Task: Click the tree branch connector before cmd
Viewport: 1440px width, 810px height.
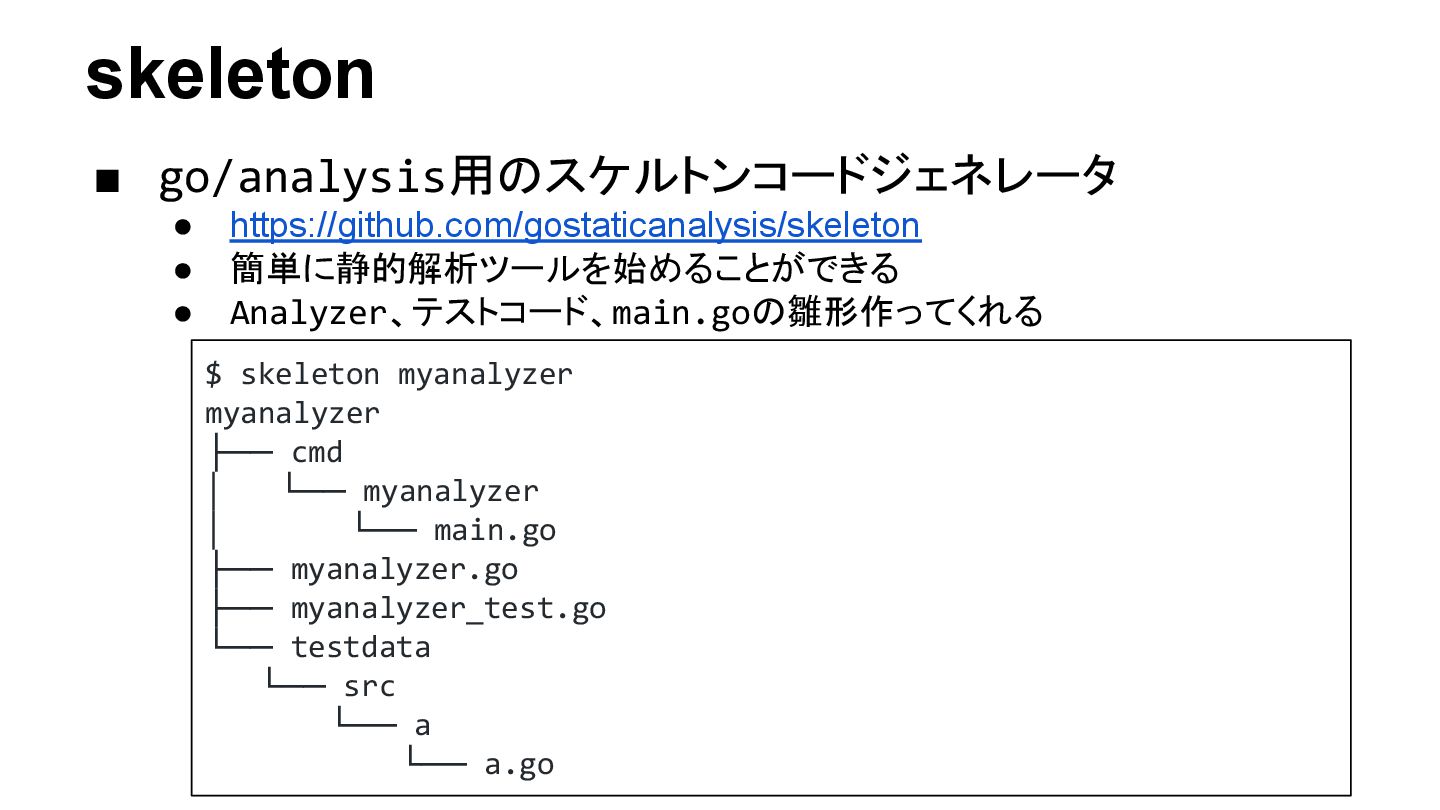Action: tap(242, 453)
